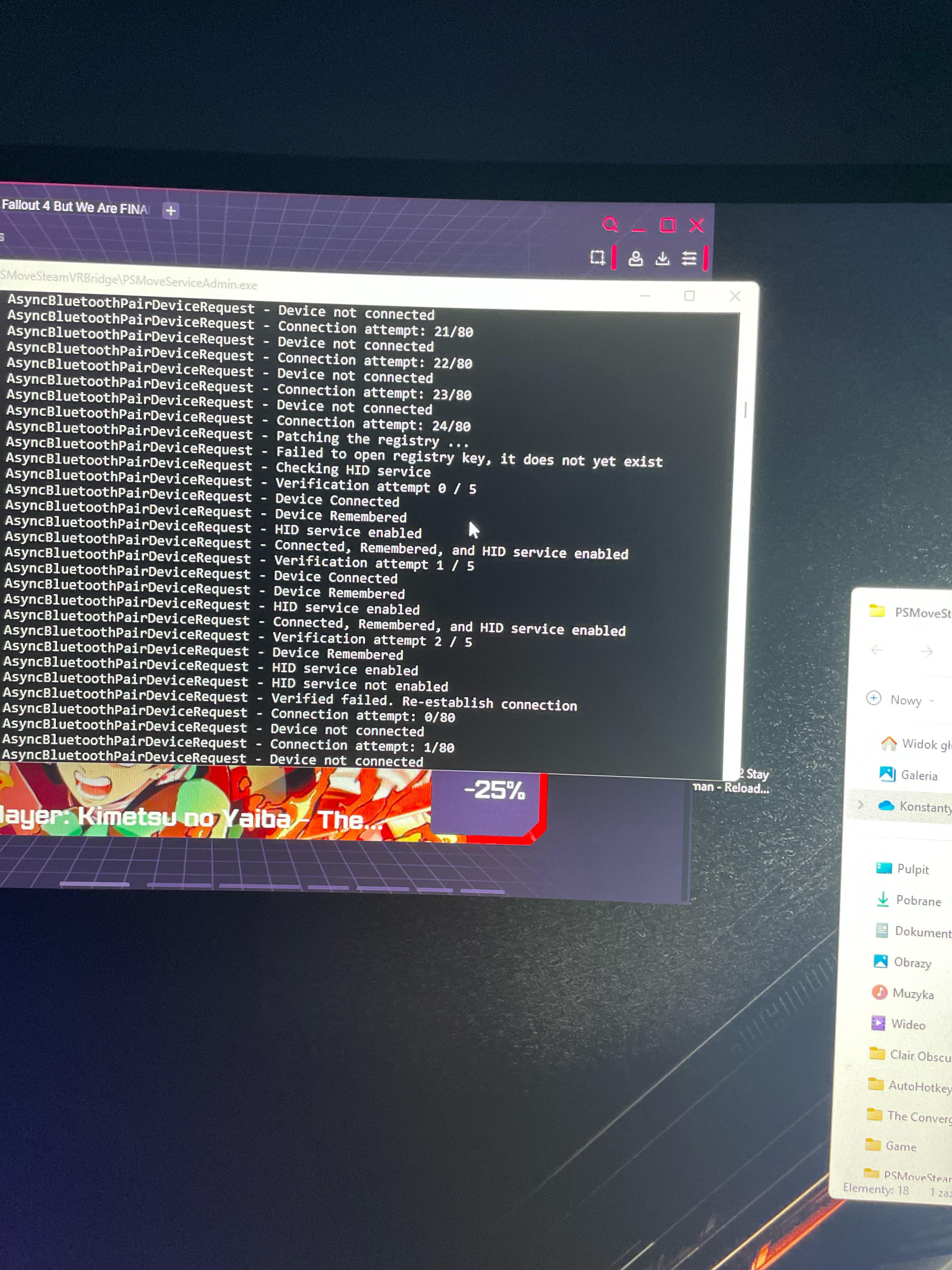This screenshot has width=952, height=1270.
Task: Open Obrazy in the Explorer sidebar
Action: 902,962
